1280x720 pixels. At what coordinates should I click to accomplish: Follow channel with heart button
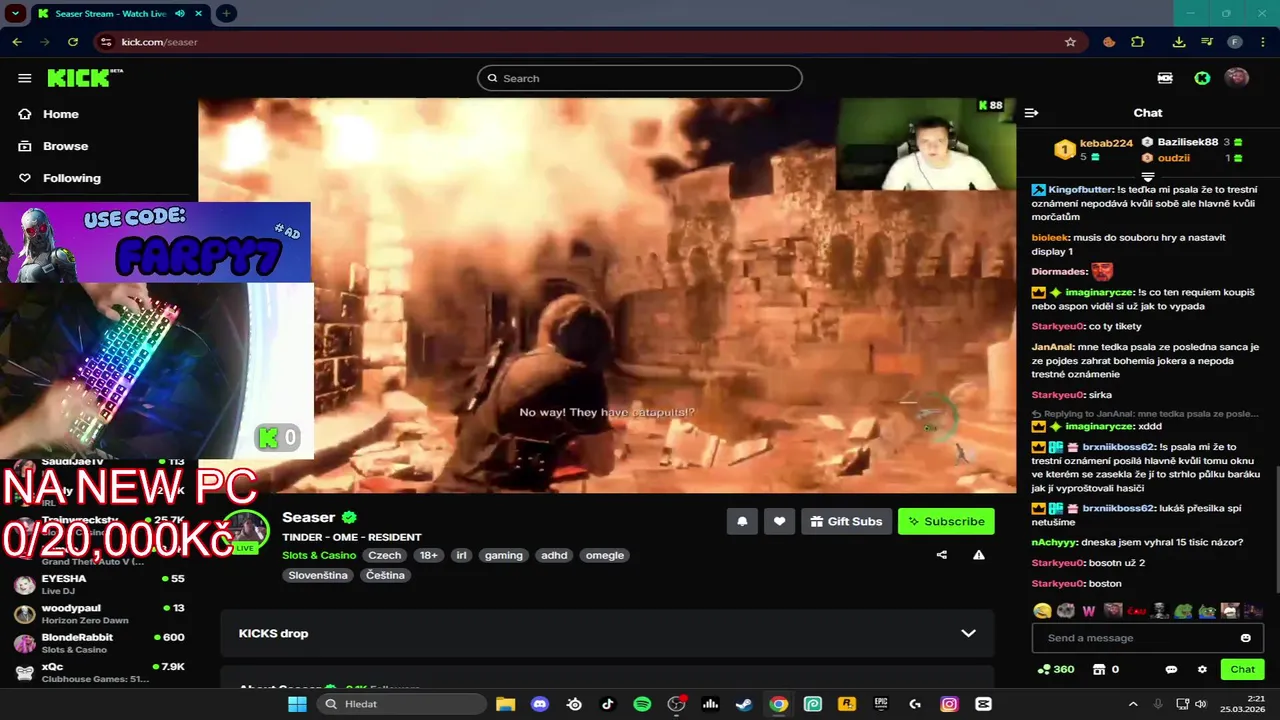[779, 521]
